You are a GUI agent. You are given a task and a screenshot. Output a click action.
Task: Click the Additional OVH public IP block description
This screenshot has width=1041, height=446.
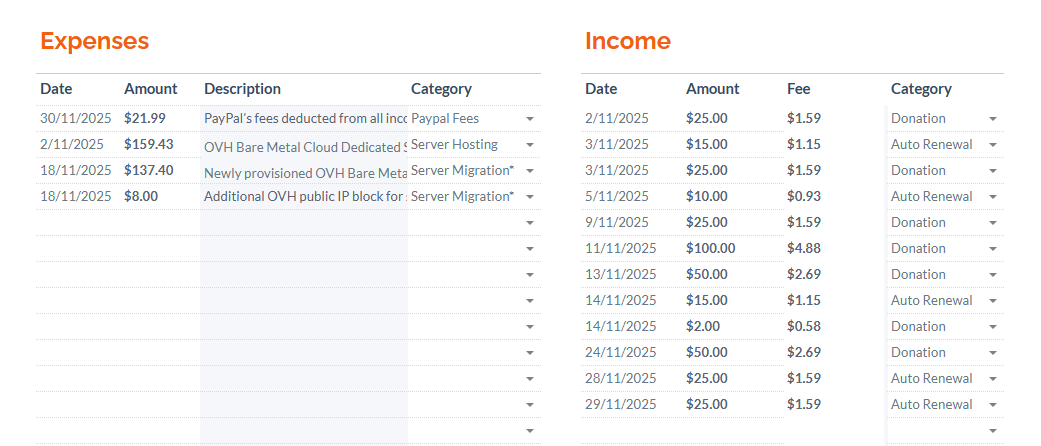(x=304, y=197)
